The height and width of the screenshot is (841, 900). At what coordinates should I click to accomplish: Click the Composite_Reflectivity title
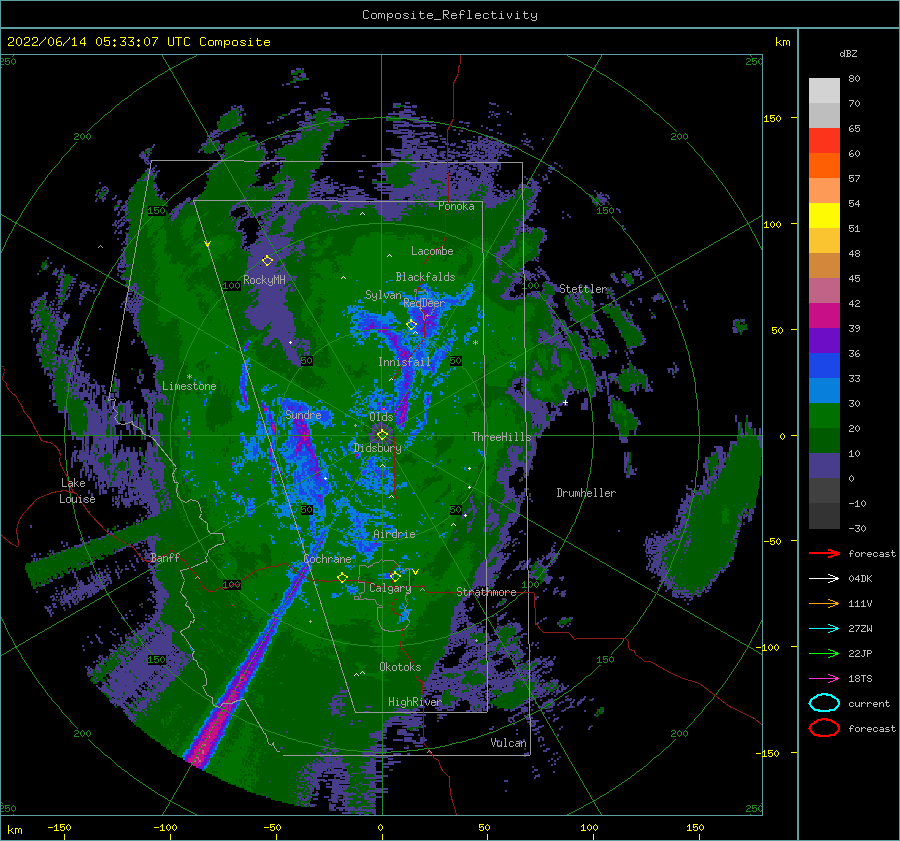tap(450, 15)
